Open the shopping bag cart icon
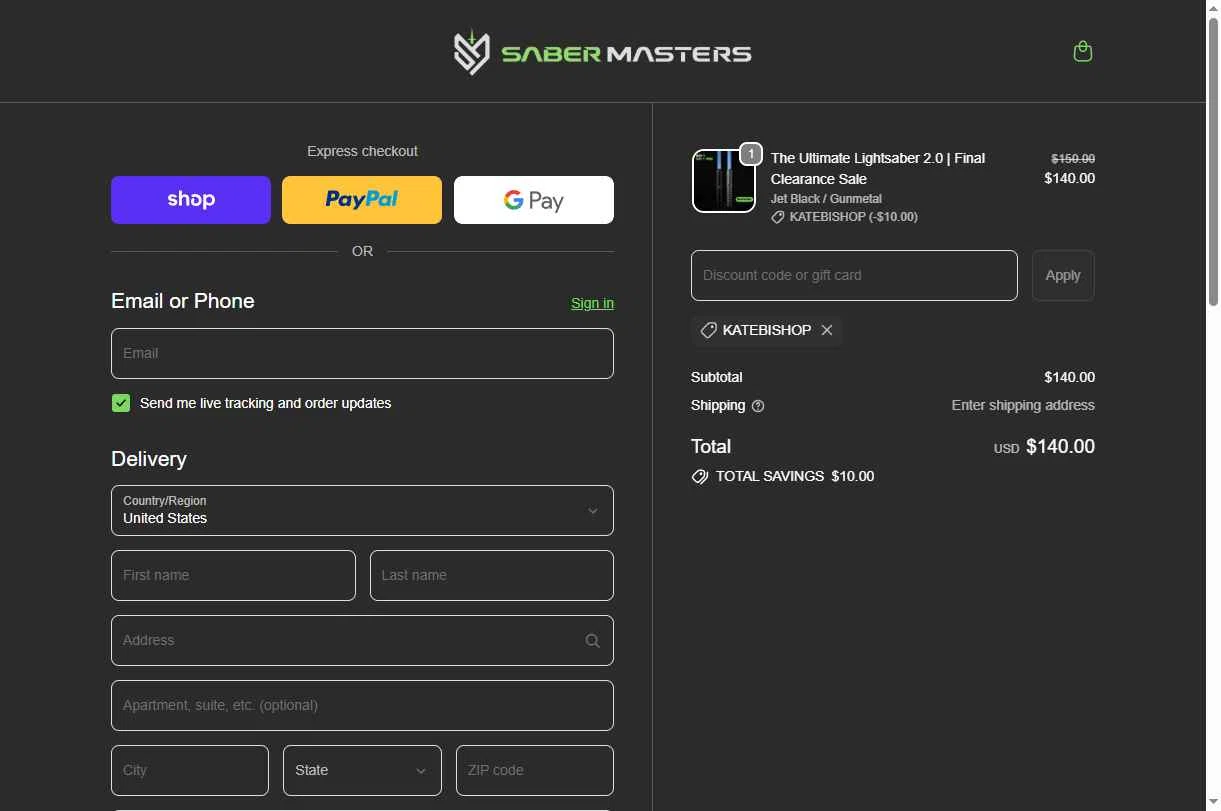 coord(1082,51)
